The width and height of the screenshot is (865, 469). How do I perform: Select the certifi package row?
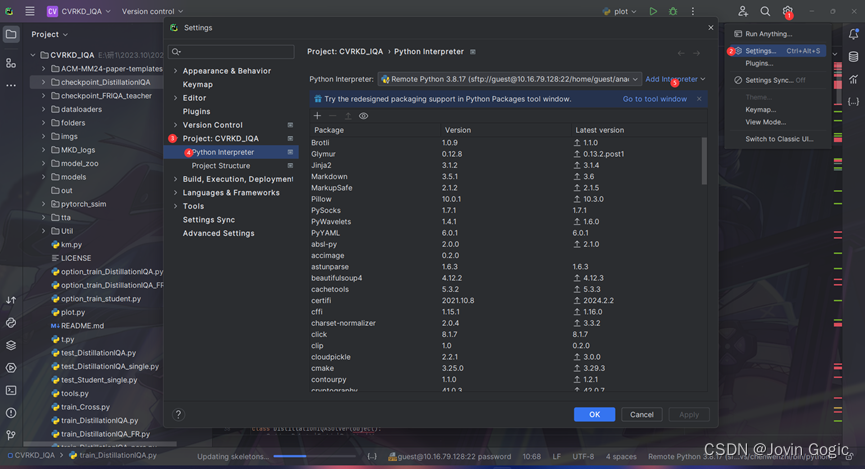[508, 301]
